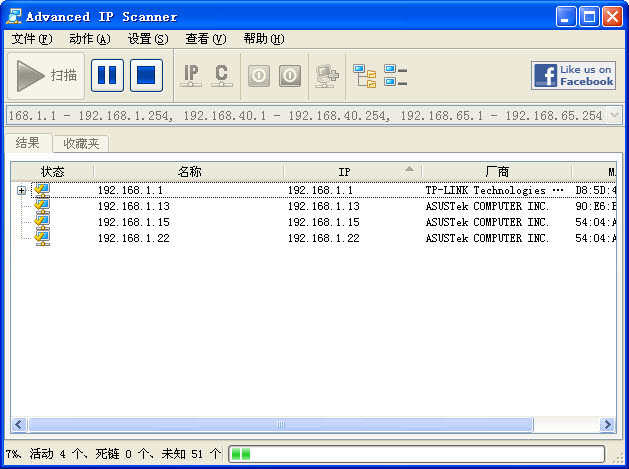The image size is (629, 469).
Task: Sort by the IP column header
Action: pyautogui.click(x=352, y=172)
